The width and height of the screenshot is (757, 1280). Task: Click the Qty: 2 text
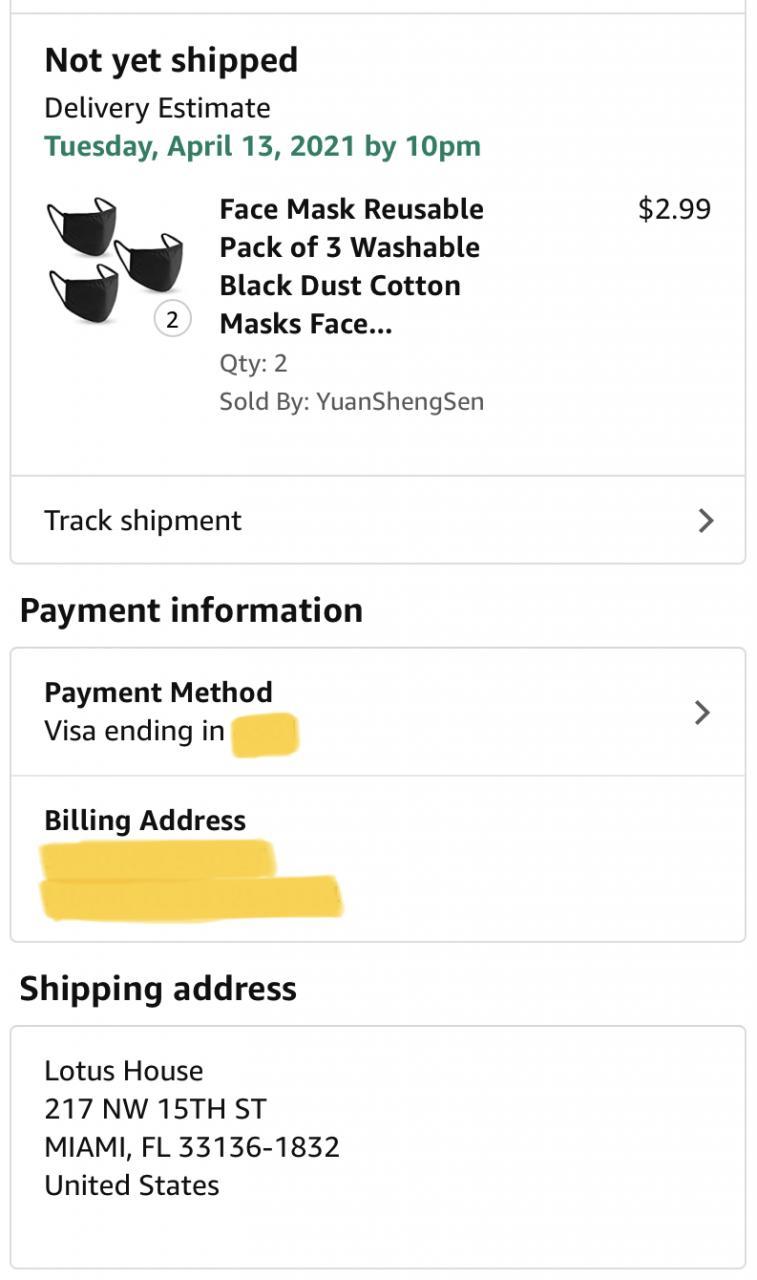pyautogui.click(x=253, y=363)
